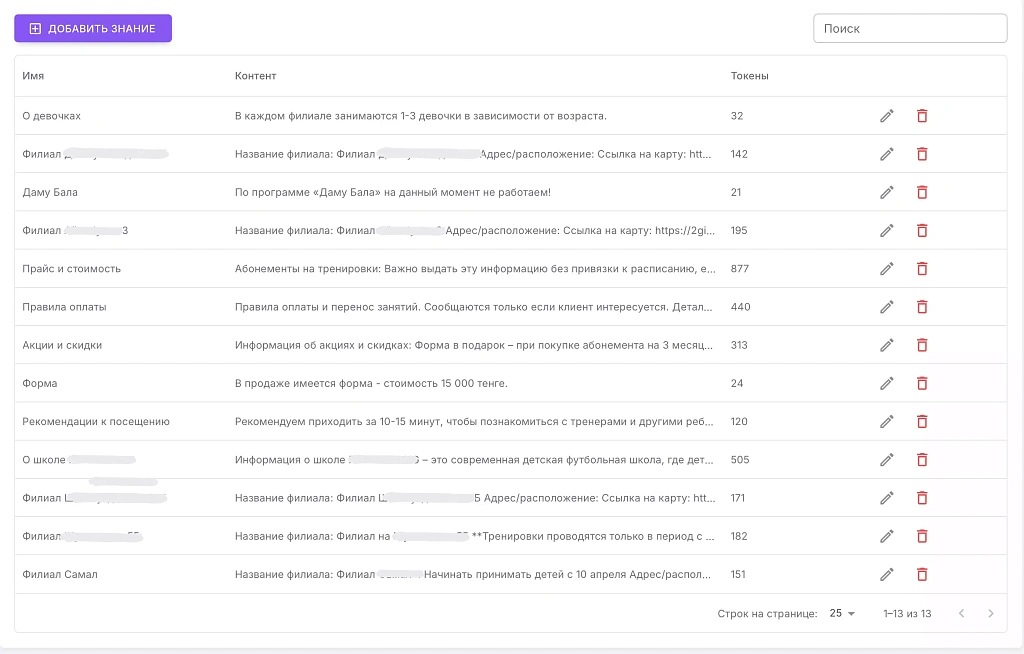Image resolution: width=1024 pixels, height=654 pixels.
Task: Delete the 'Филиал Самал' entry
Action: point(922,574)
